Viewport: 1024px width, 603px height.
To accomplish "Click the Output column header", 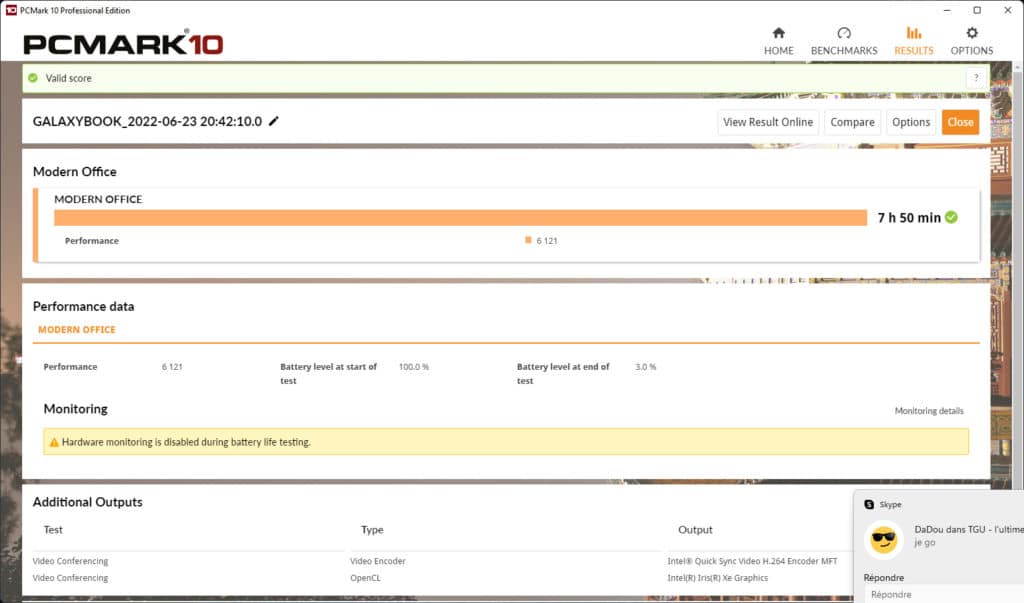I will click(695, 530).
